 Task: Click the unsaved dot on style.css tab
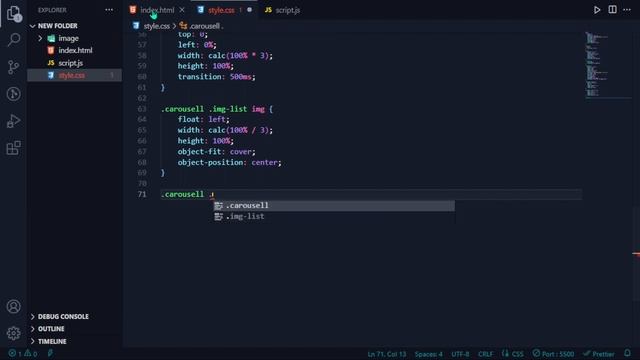click(249, 10)
